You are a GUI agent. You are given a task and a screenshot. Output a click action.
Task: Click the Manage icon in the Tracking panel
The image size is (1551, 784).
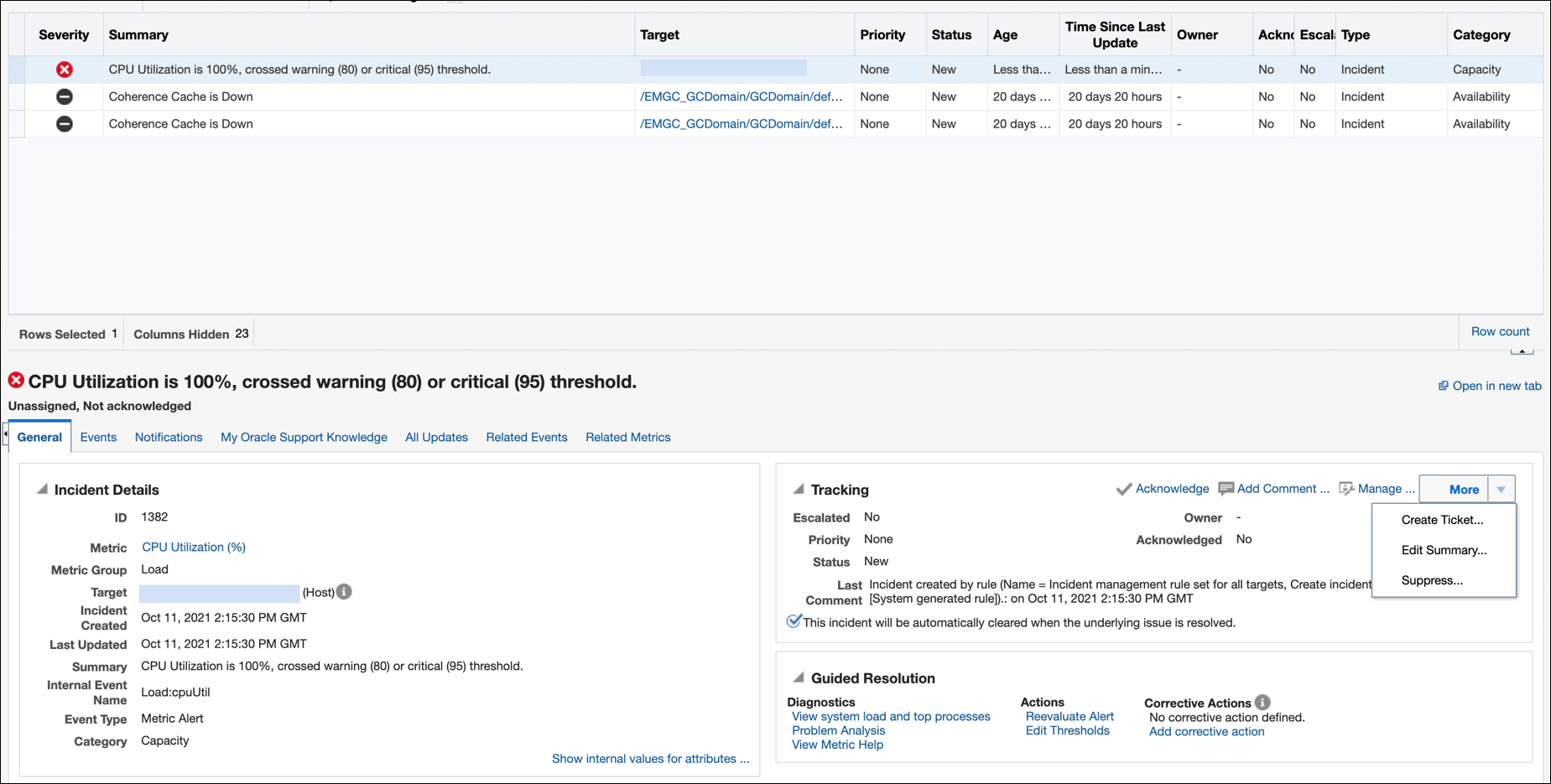[x=1346, y=489]
